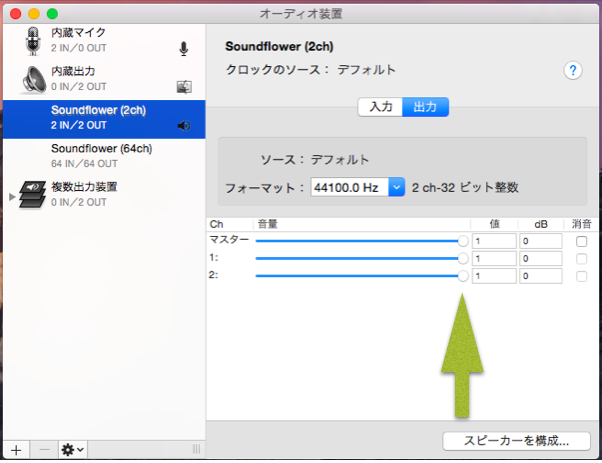Add a new audio device with plus
602x463 pixels.
(16, 450)
